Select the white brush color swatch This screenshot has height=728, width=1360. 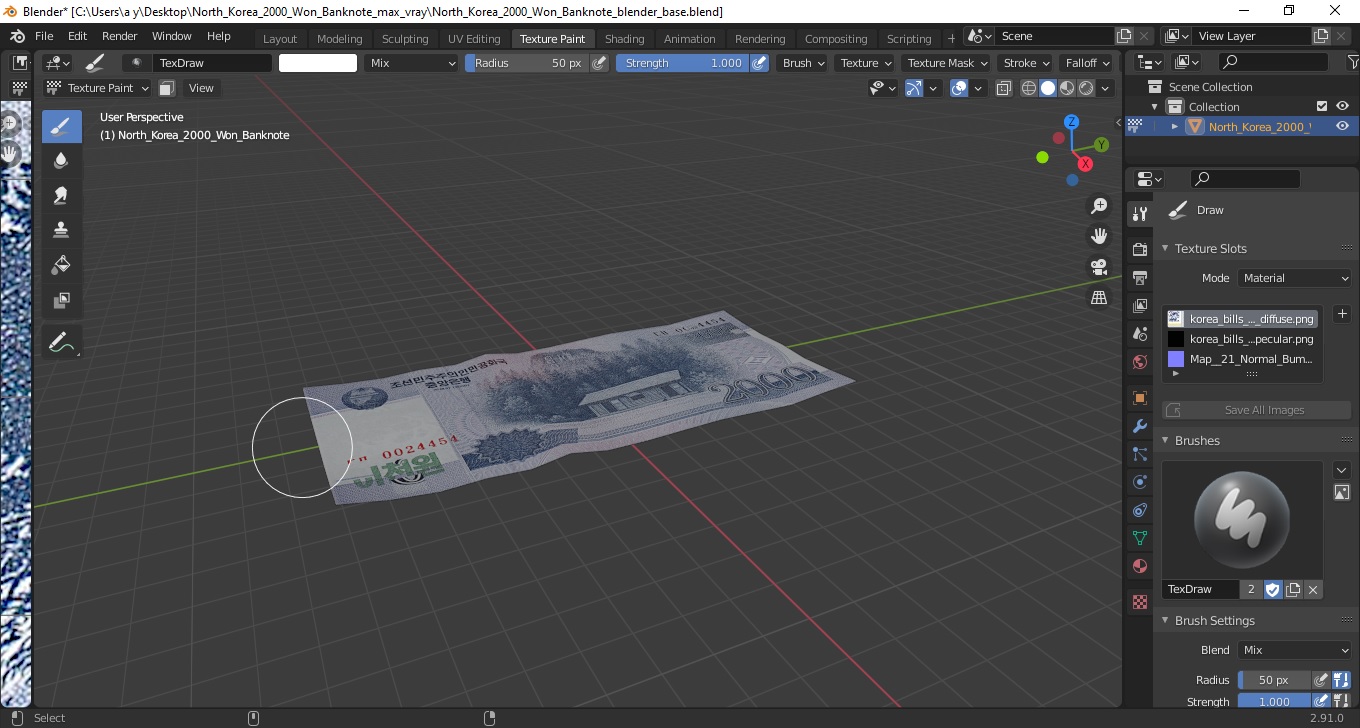318,63
